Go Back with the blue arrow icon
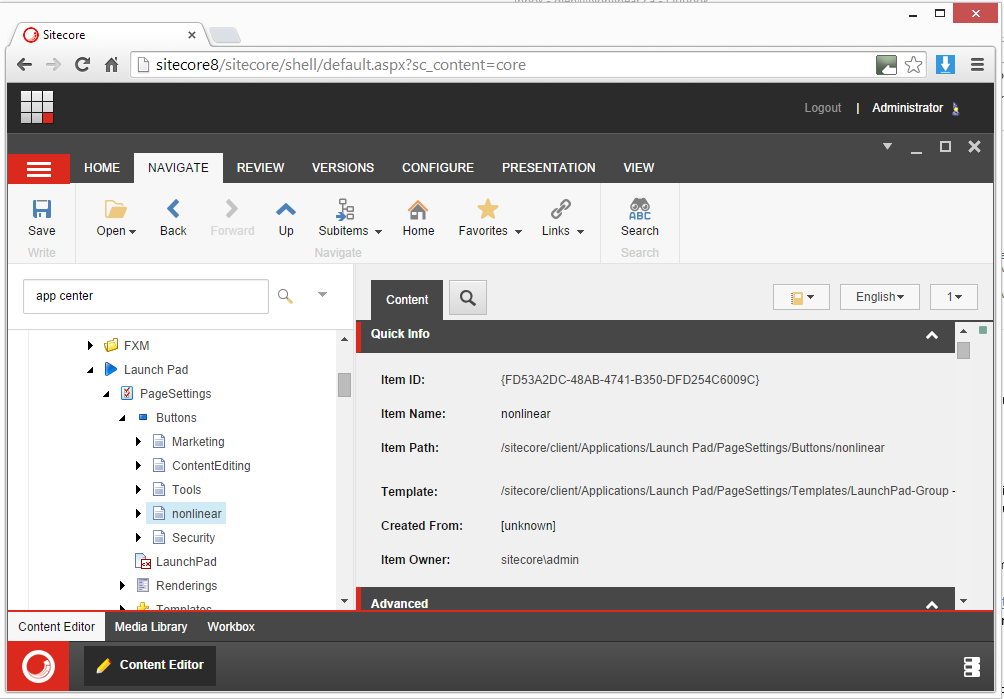Viewport: 1004px width, 699px height. [x=173, y=209]
